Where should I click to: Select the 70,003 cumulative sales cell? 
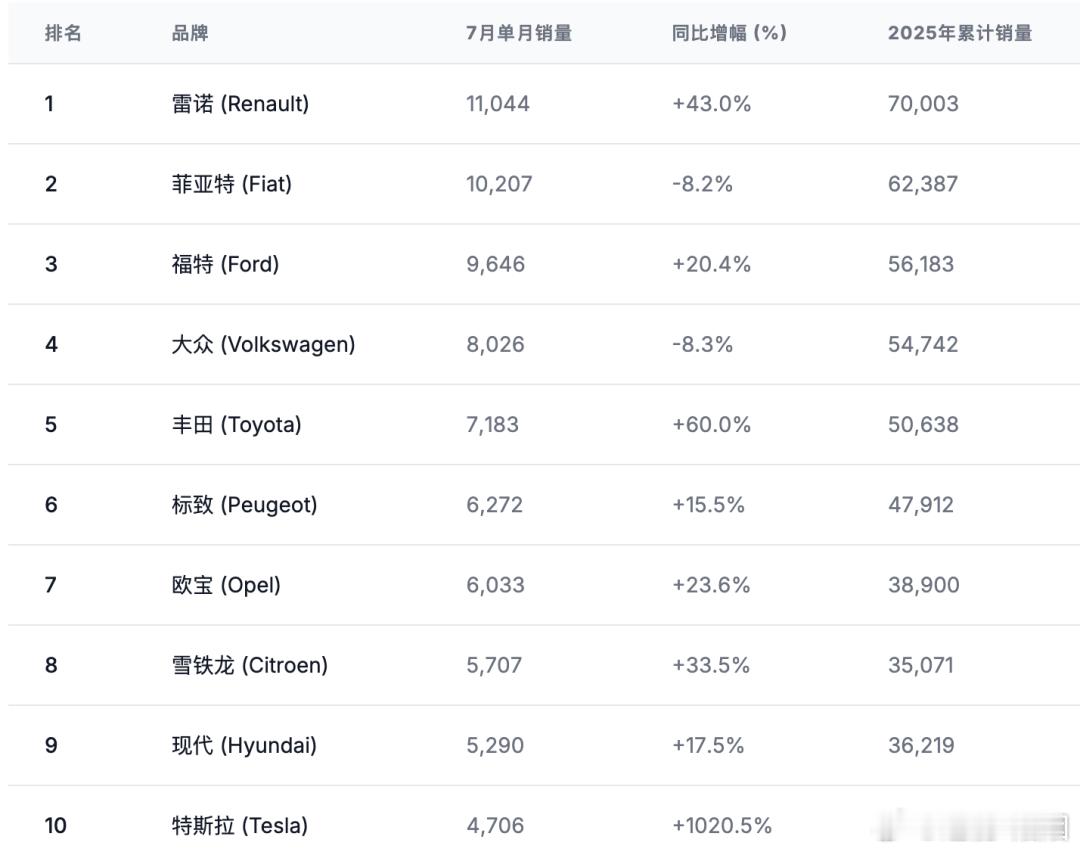point(923,104)
